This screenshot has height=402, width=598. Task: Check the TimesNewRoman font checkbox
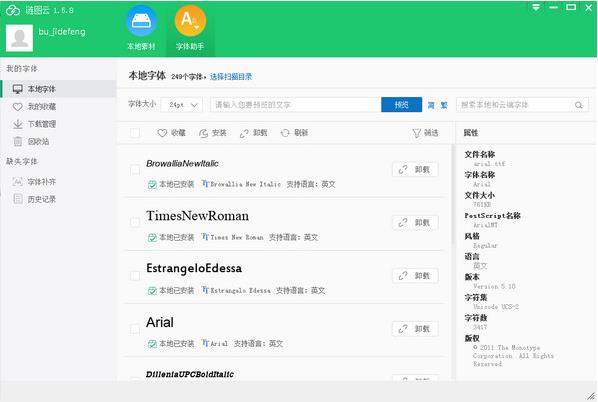(x=135, y=222)
